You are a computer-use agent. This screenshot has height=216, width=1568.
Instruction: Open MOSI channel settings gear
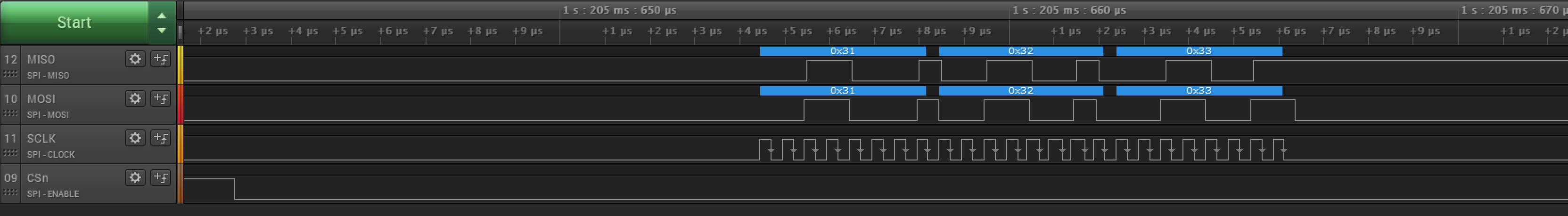pyautogui.click(x=135, y=98)
